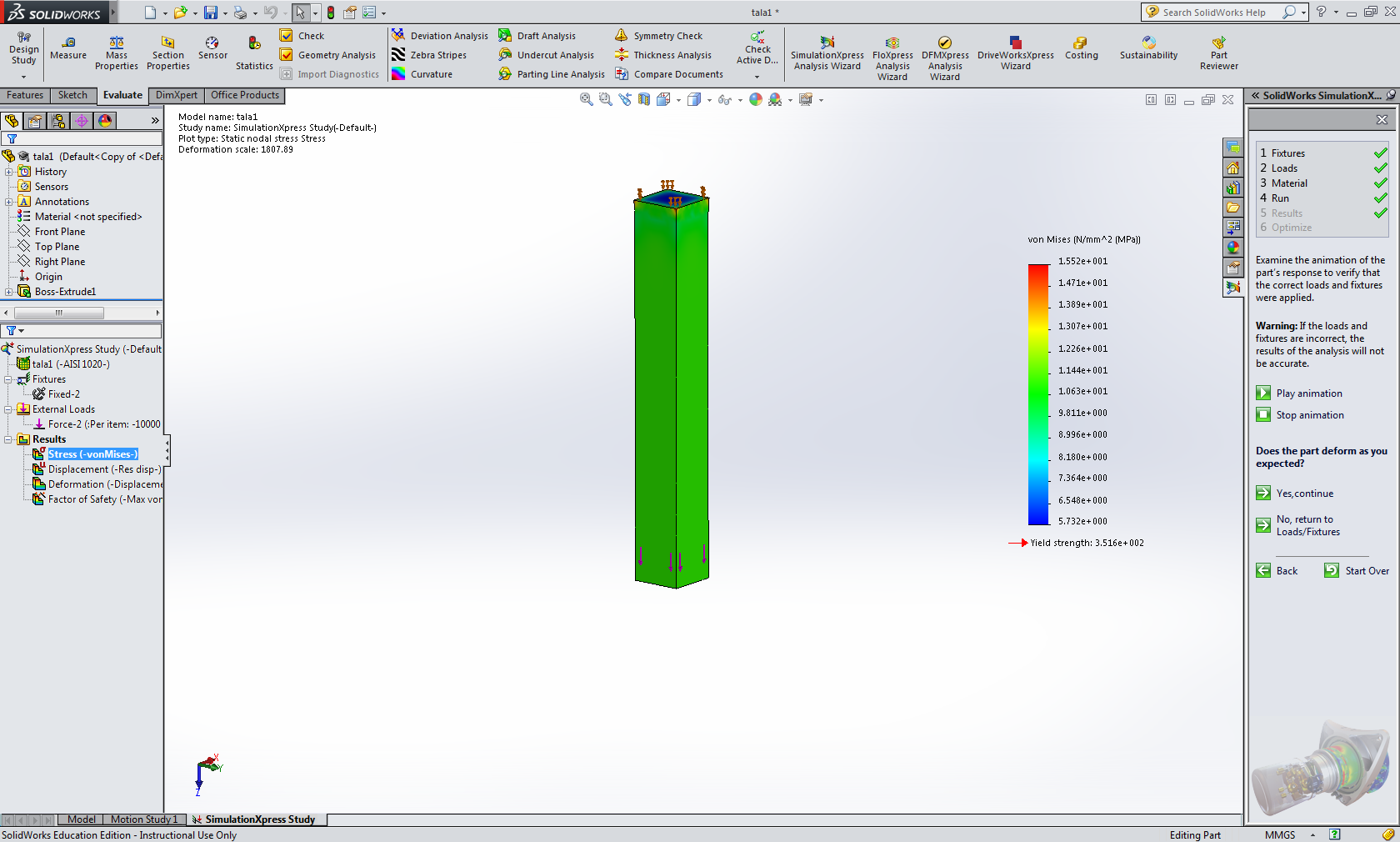Toggle Curvature display
1400x842 pixels.
tap(422, 74)
